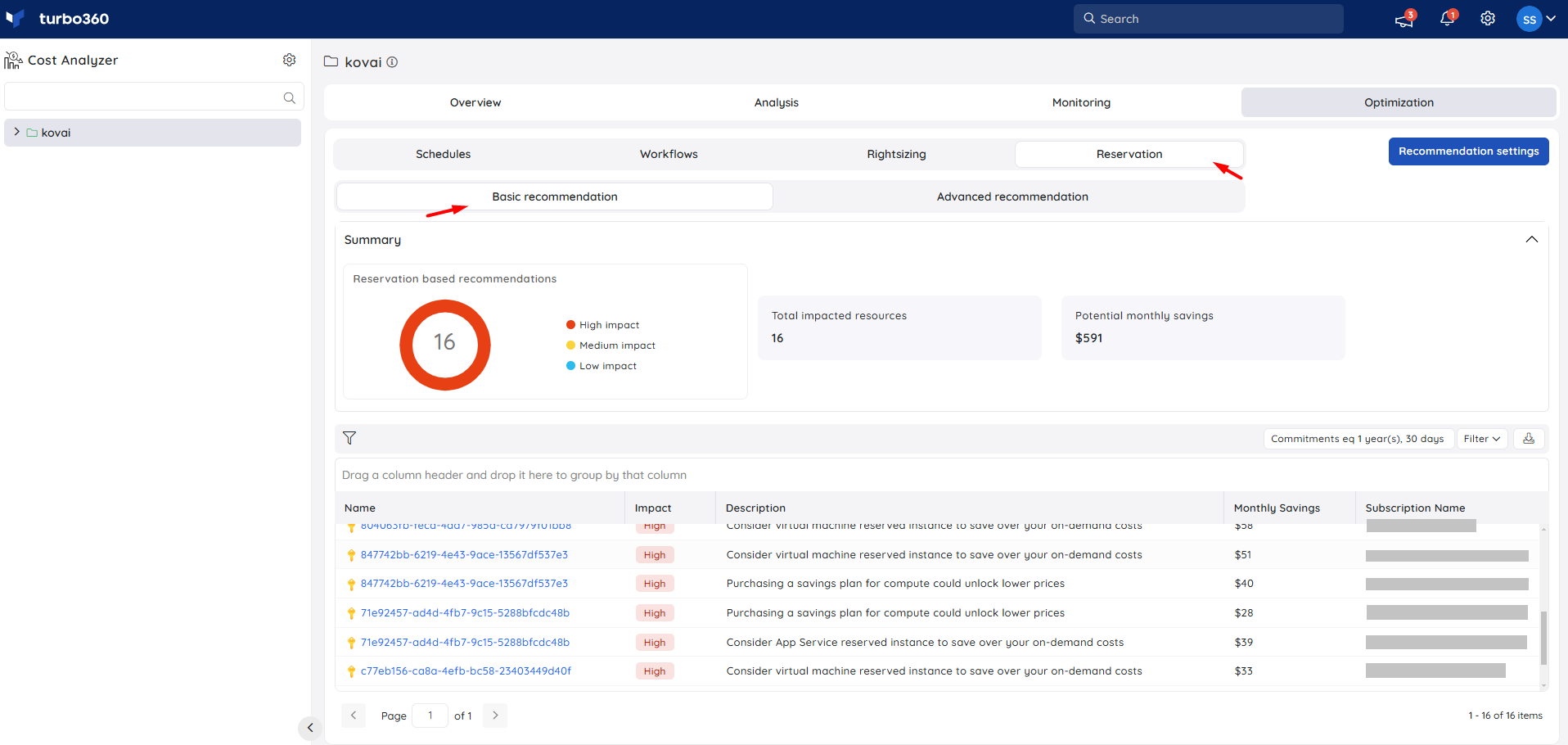
Task: Click the "1 - 16 of 16 items" text
Action: 1505,716
